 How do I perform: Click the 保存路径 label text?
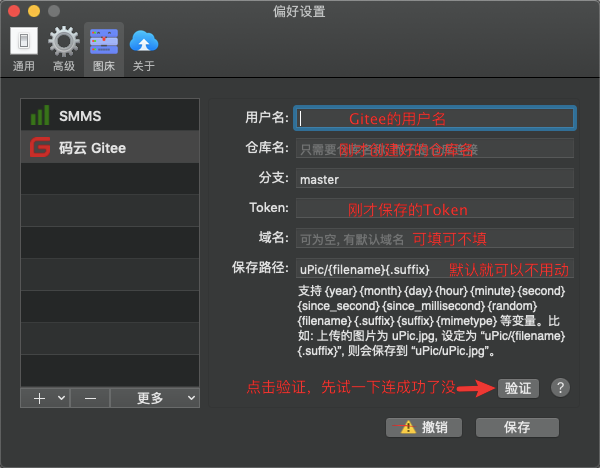(x=260, y=267)
